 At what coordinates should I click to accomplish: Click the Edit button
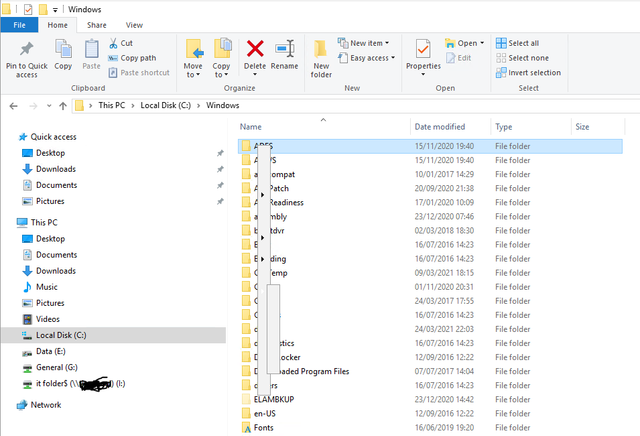[x=459, y=58]
